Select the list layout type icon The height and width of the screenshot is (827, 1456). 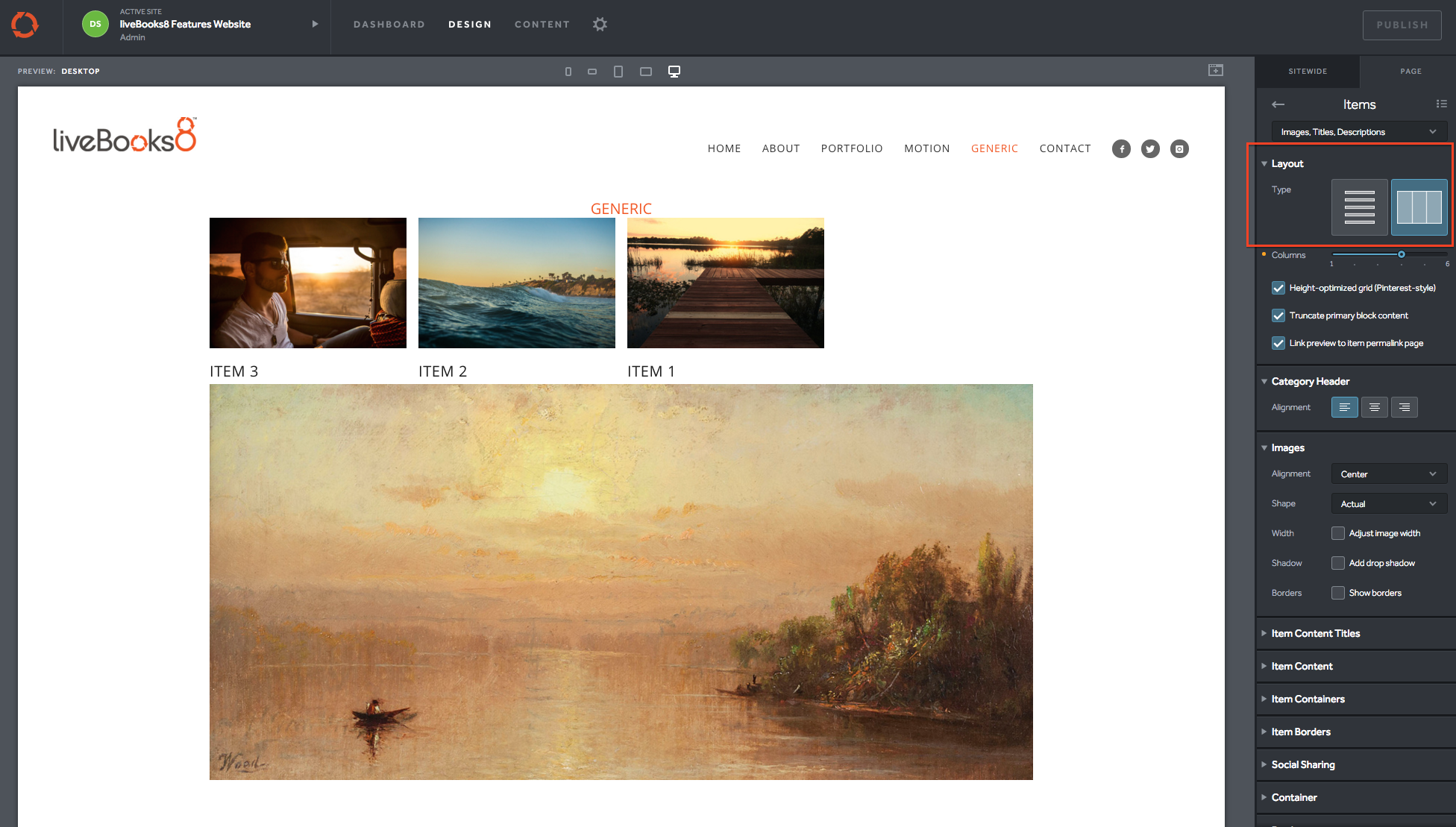click(x=1359, y=207)
